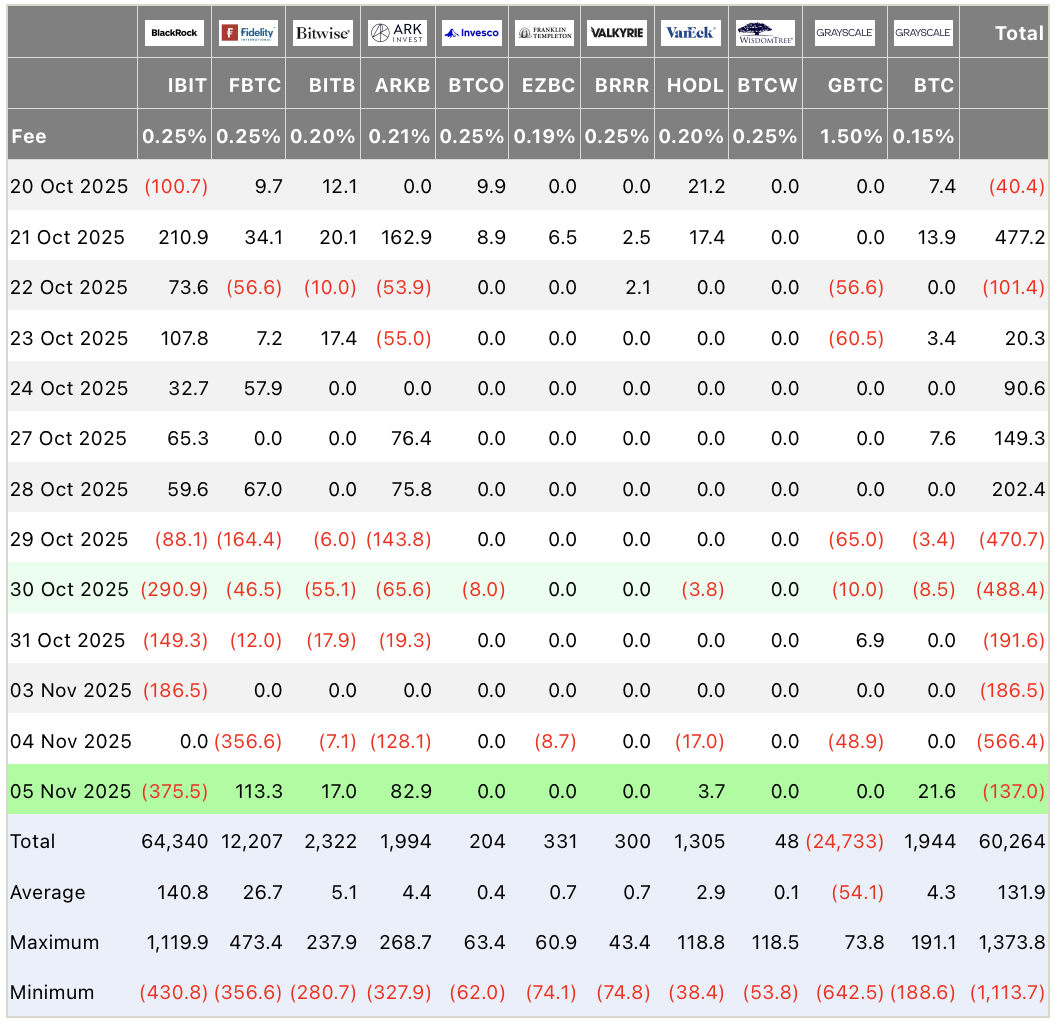
Task: Click the VanEck logo
Action: (x=690, y=33)
